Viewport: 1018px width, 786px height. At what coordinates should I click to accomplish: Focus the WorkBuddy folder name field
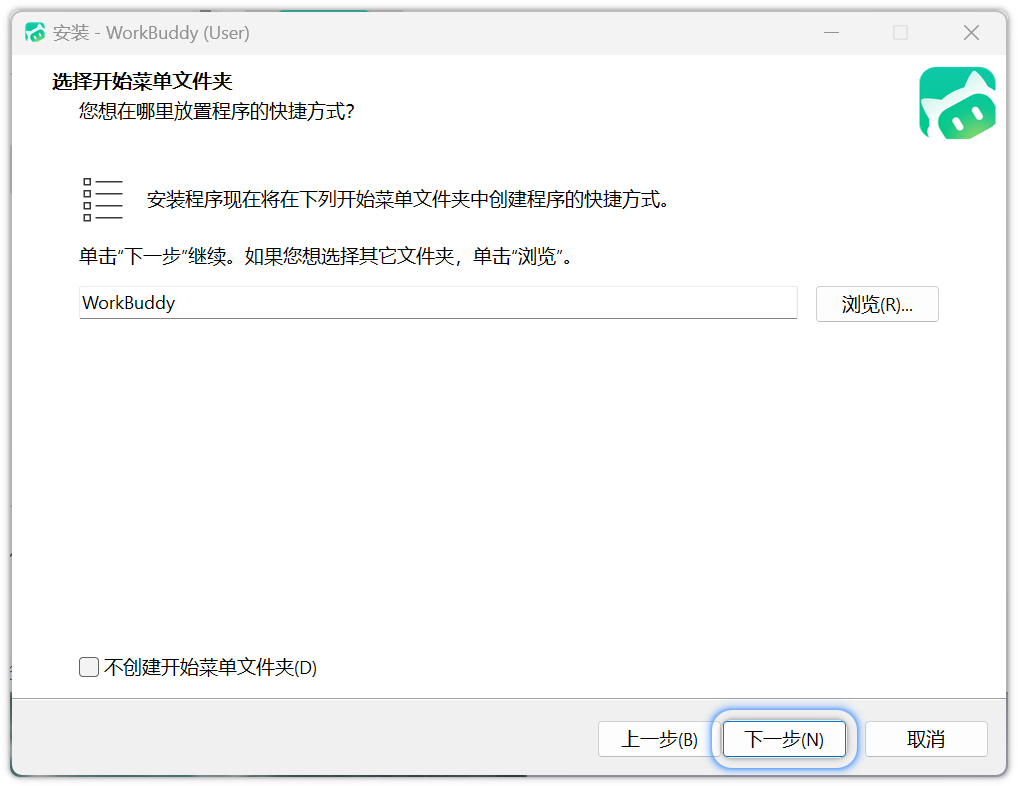[438, 303]
